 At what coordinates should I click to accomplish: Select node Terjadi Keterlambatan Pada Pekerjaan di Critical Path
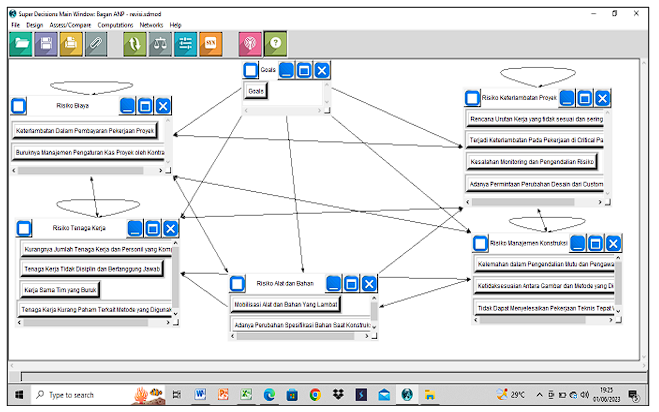click(x=535, y=140)
